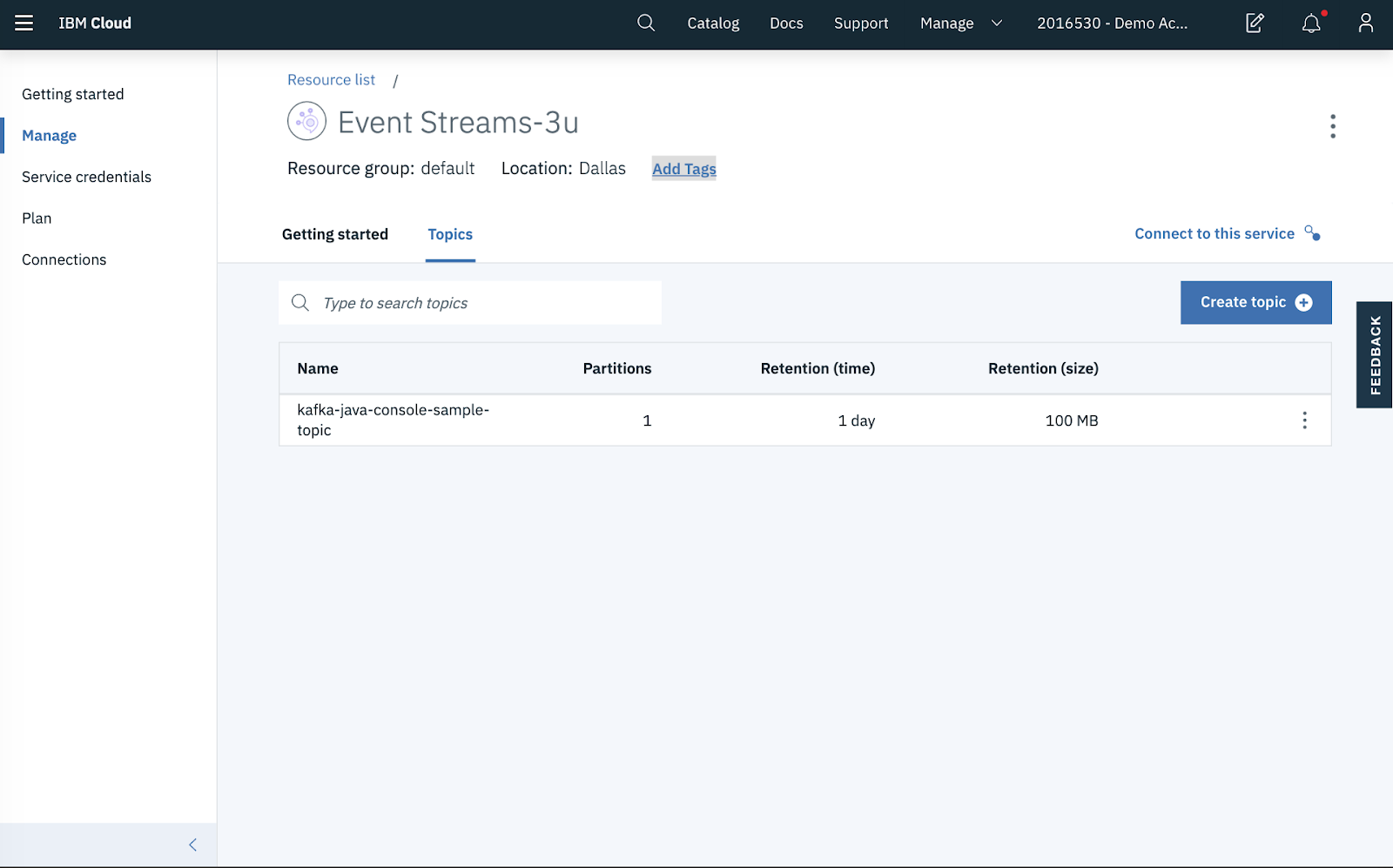Click the Event Streams-3u title
Image resolution: width=1393 pixels, height=868 pixels.
tap(458, 123)
